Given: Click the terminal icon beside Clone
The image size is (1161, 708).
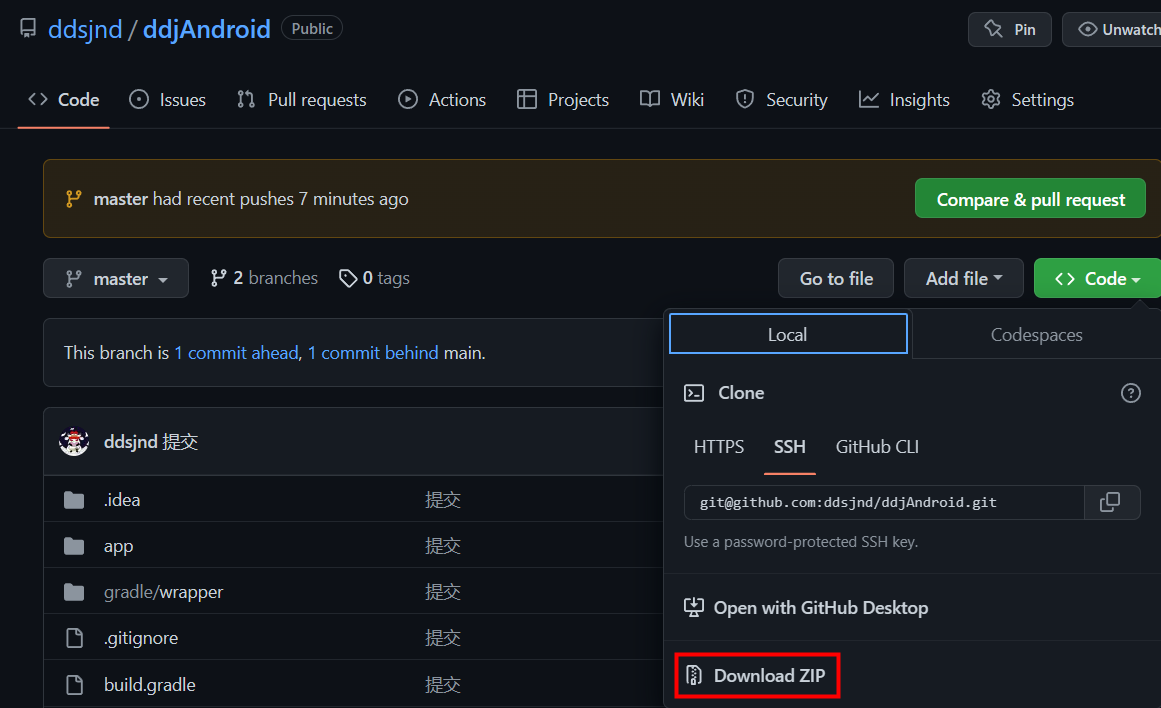Looking at the screenshot, I should point(694,393).
